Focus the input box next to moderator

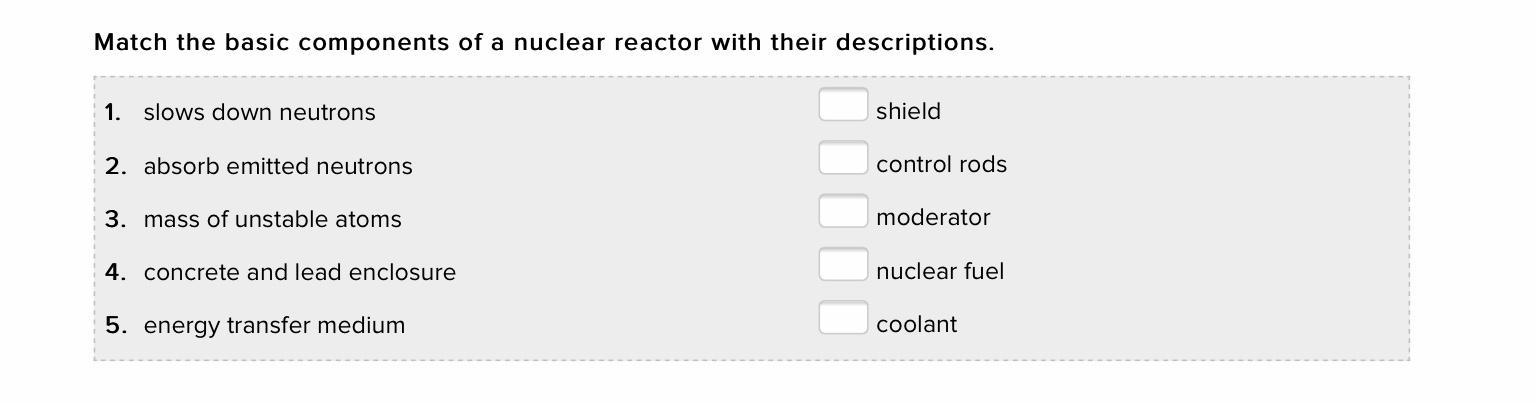pyautogui.click(x=843, y=211)
